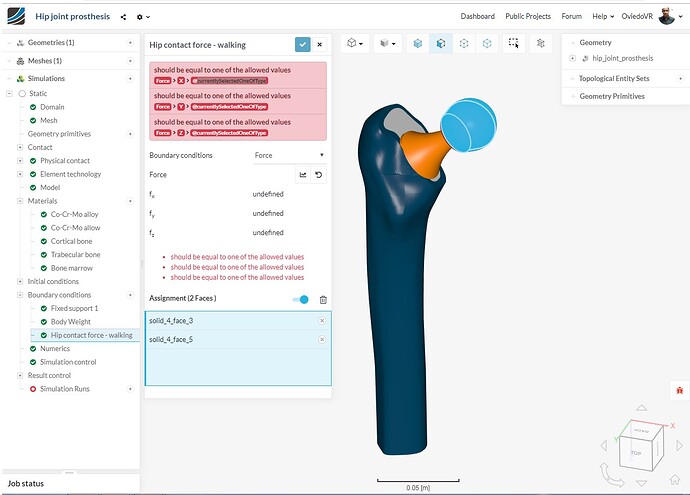Expand the Element technology node

click(x=20, y=174)
